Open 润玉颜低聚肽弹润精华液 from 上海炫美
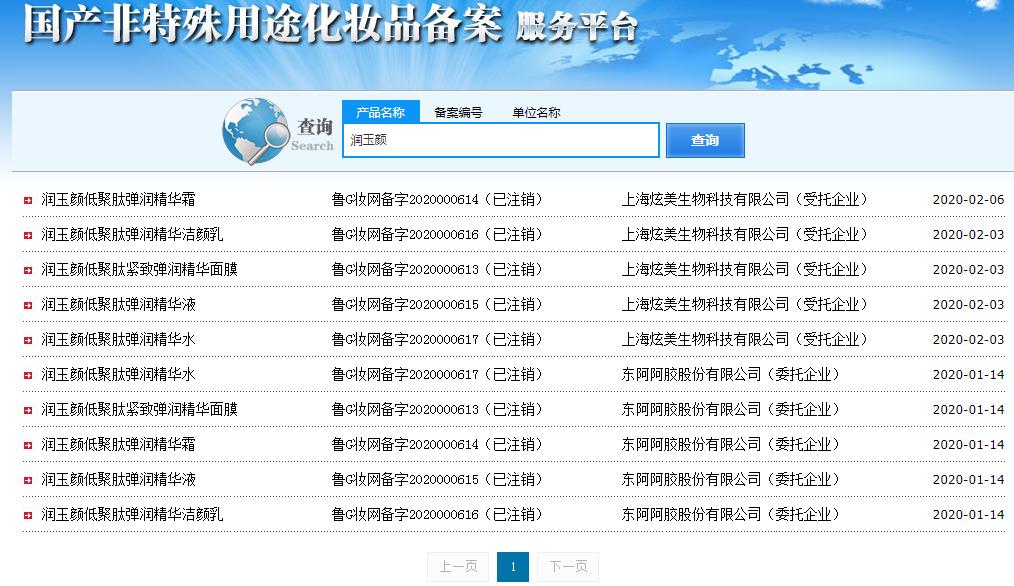The height and width of the screenshot is (586, 1014). pos(118,304)
